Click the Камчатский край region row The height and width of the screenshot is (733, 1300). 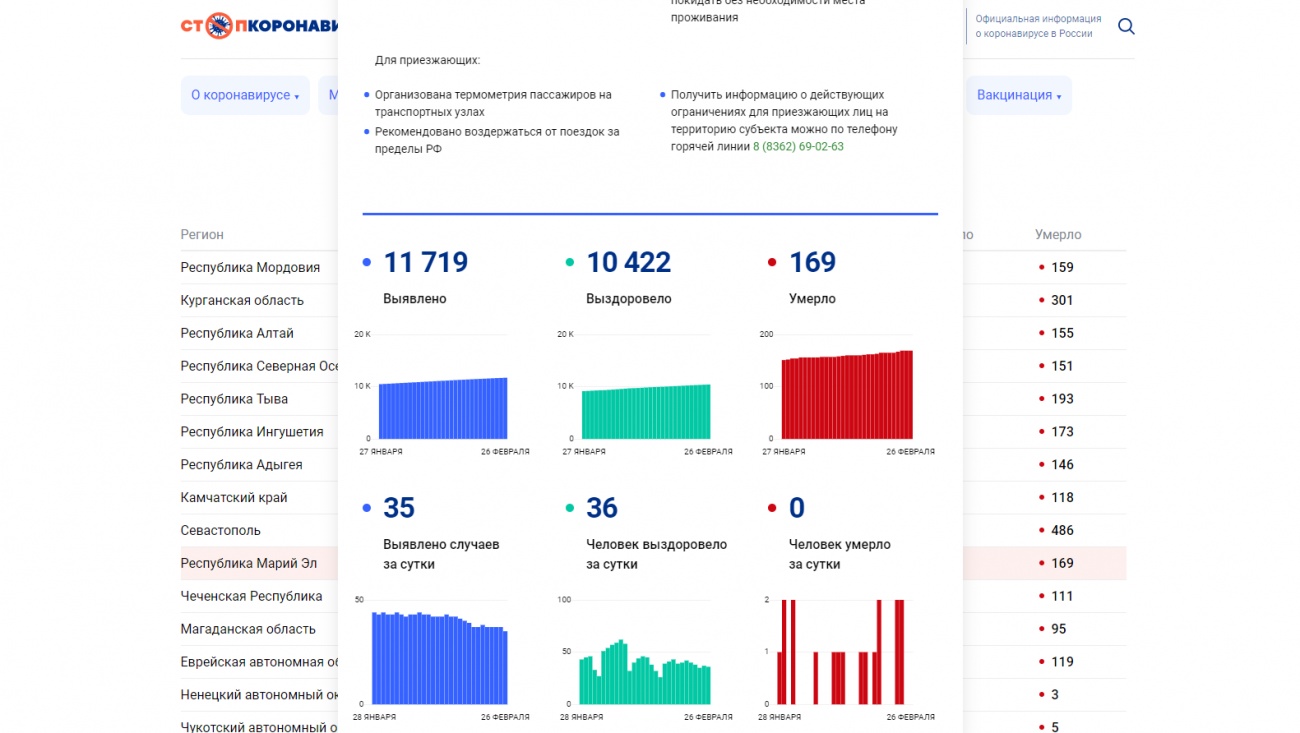pyautogui.click(x=233, y=497)
